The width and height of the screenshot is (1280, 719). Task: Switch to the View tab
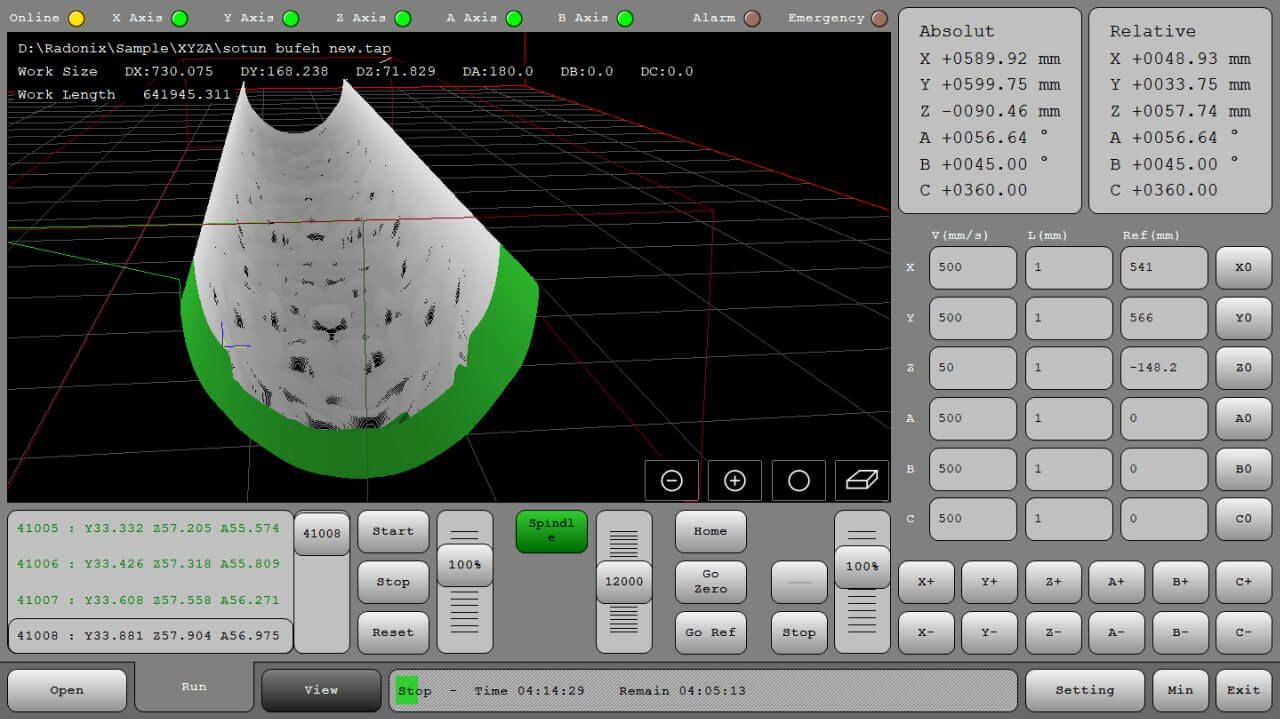click(321, 689)
